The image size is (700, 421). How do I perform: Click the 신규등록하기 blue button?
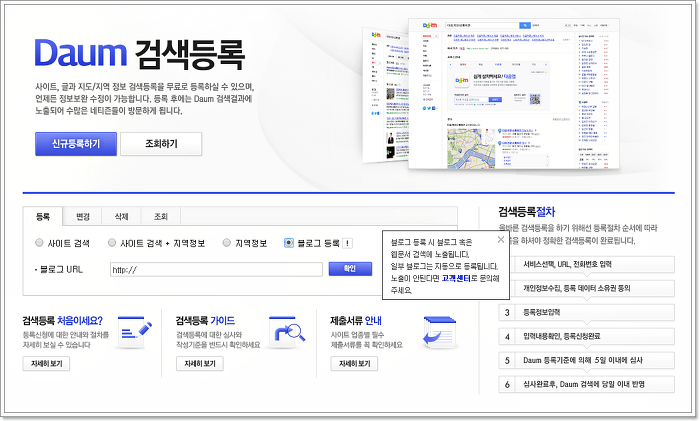point(76,144)
